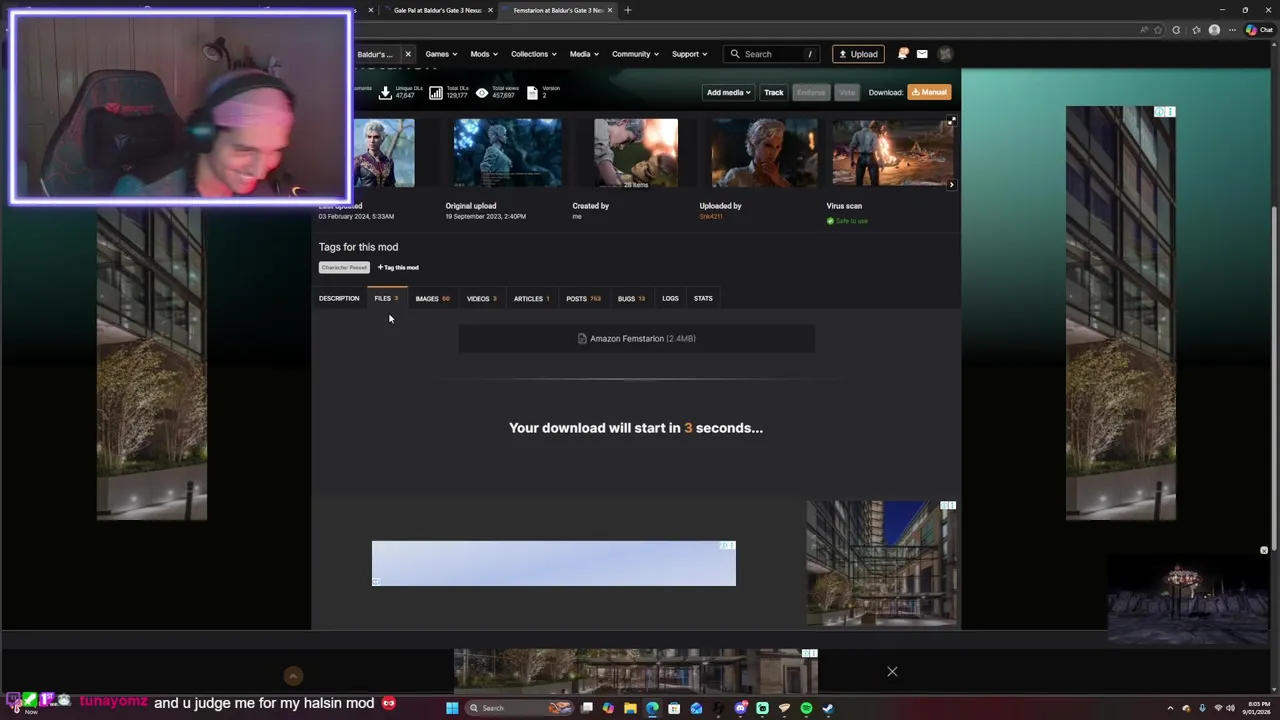
Task: Expand the Collections menu
Action: point(533,54)
